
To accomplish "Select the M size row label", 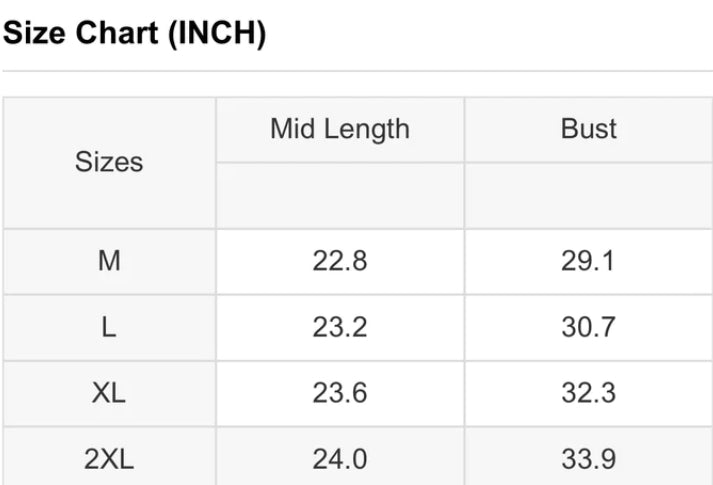I will point(109,261).
